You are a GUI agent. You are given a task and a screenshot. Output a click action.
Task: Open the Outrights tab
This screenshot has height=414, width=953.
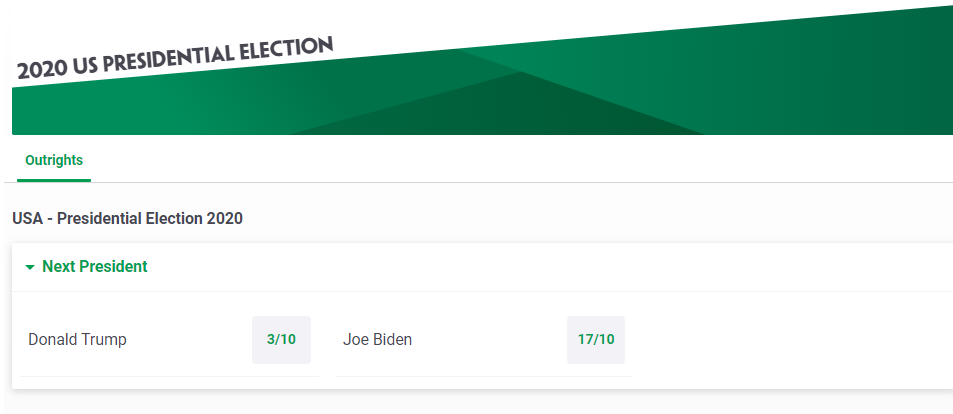[54, 160]
